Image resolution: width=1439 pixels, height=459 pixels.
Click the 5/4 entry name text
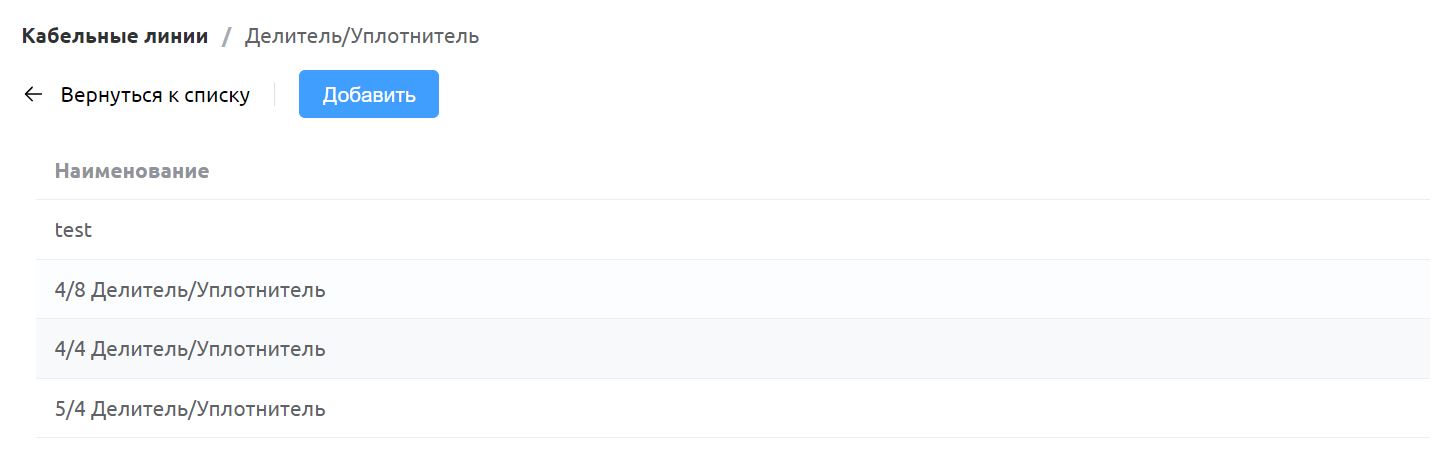(190, 409)
